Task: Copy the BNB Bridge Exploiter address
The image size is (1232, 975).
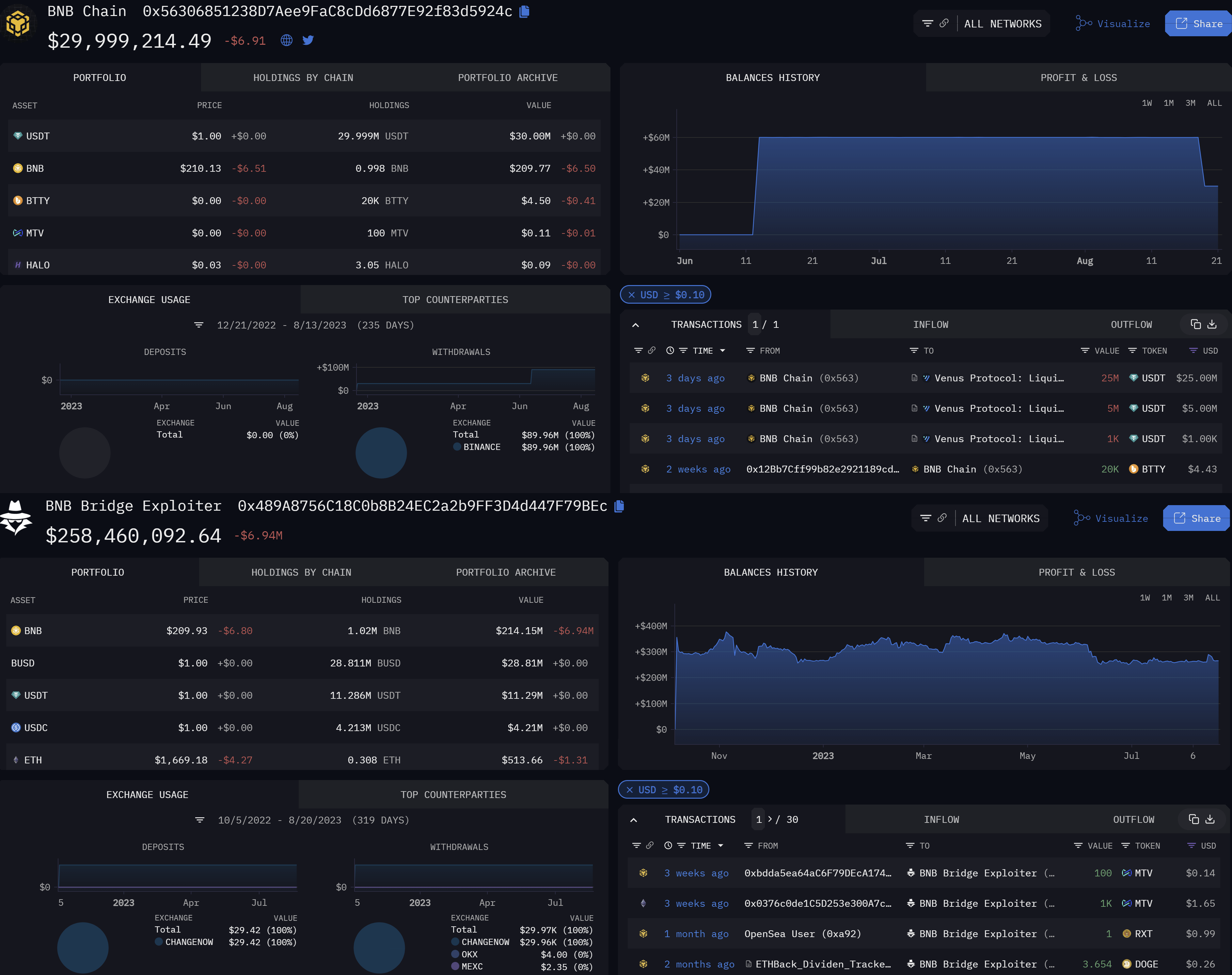Action: click(619, 506)
